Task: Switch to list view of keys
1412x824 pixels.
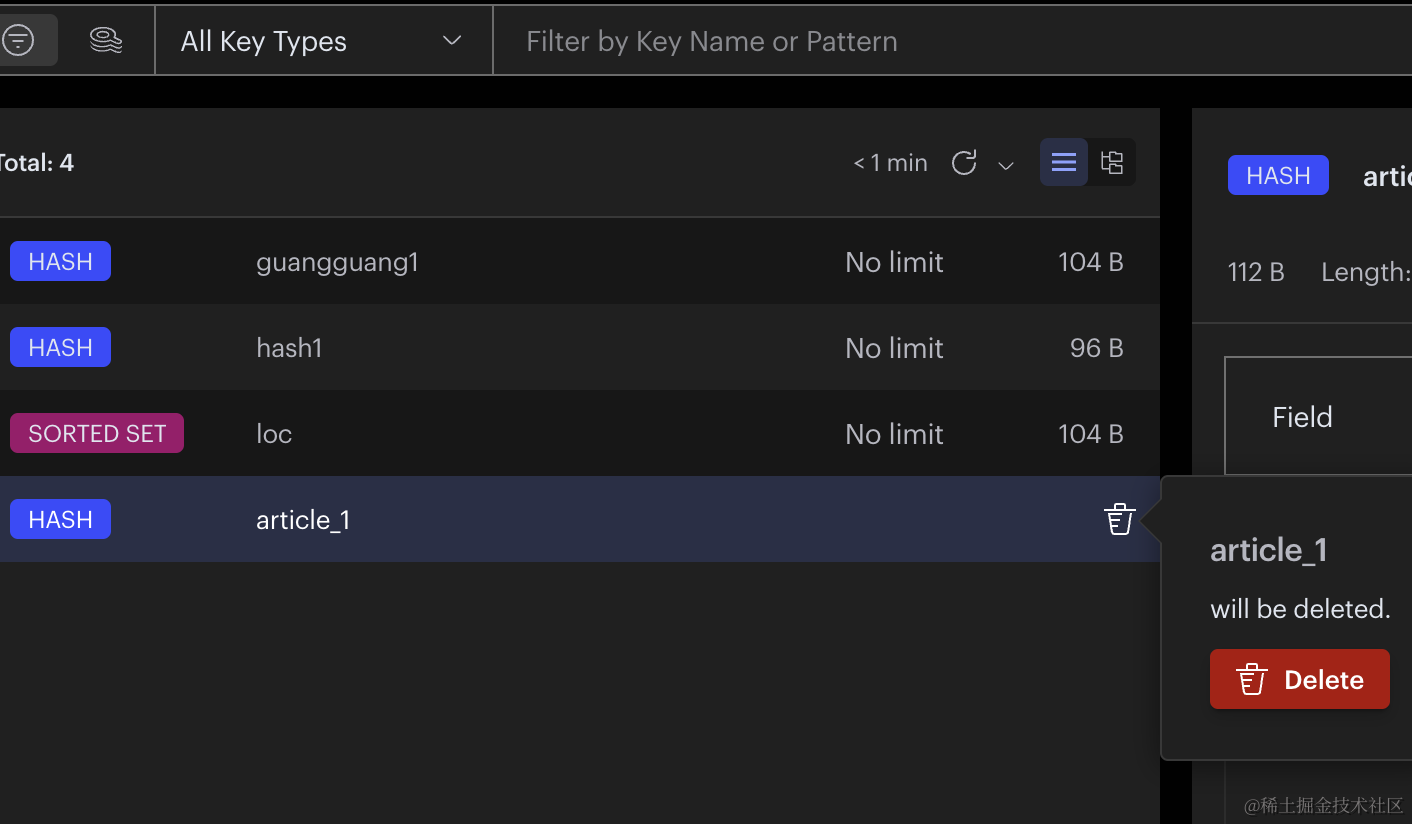Action: coord(1064,162)
